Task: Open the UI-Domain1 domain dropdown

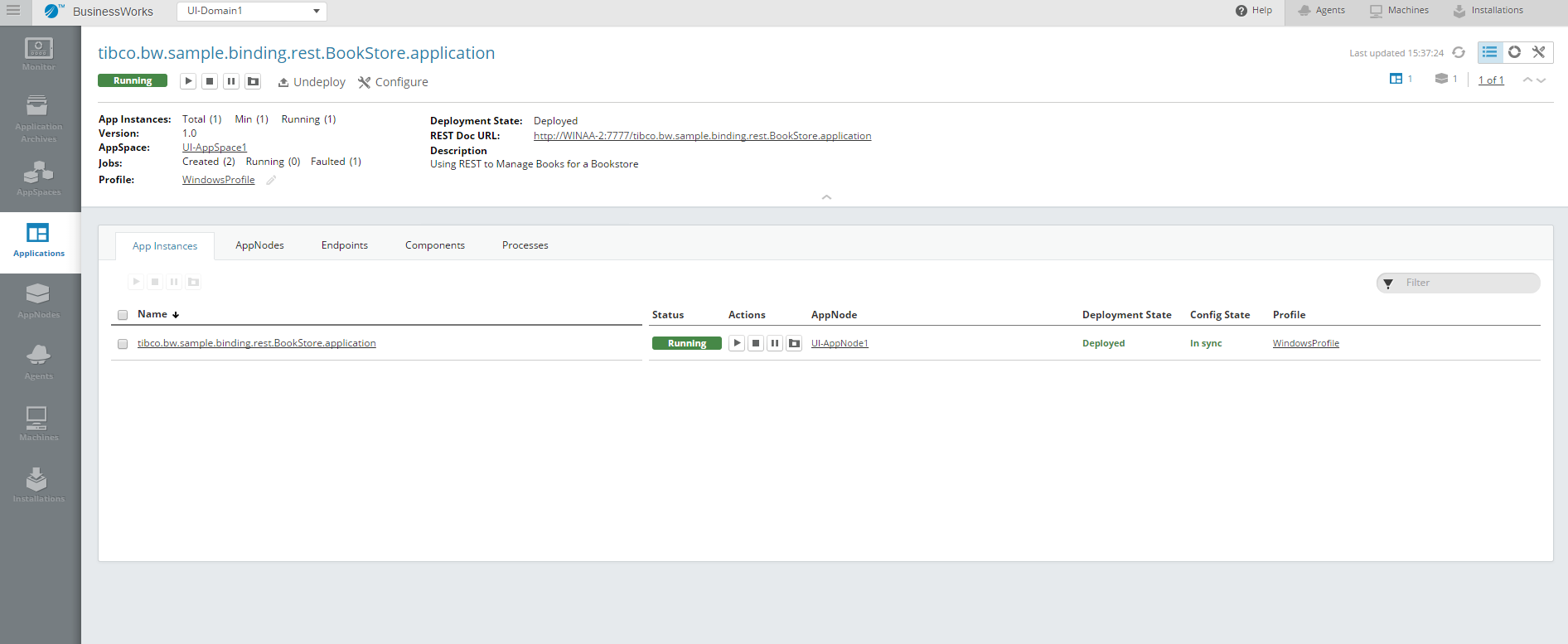Action: [x=252, y=11]
